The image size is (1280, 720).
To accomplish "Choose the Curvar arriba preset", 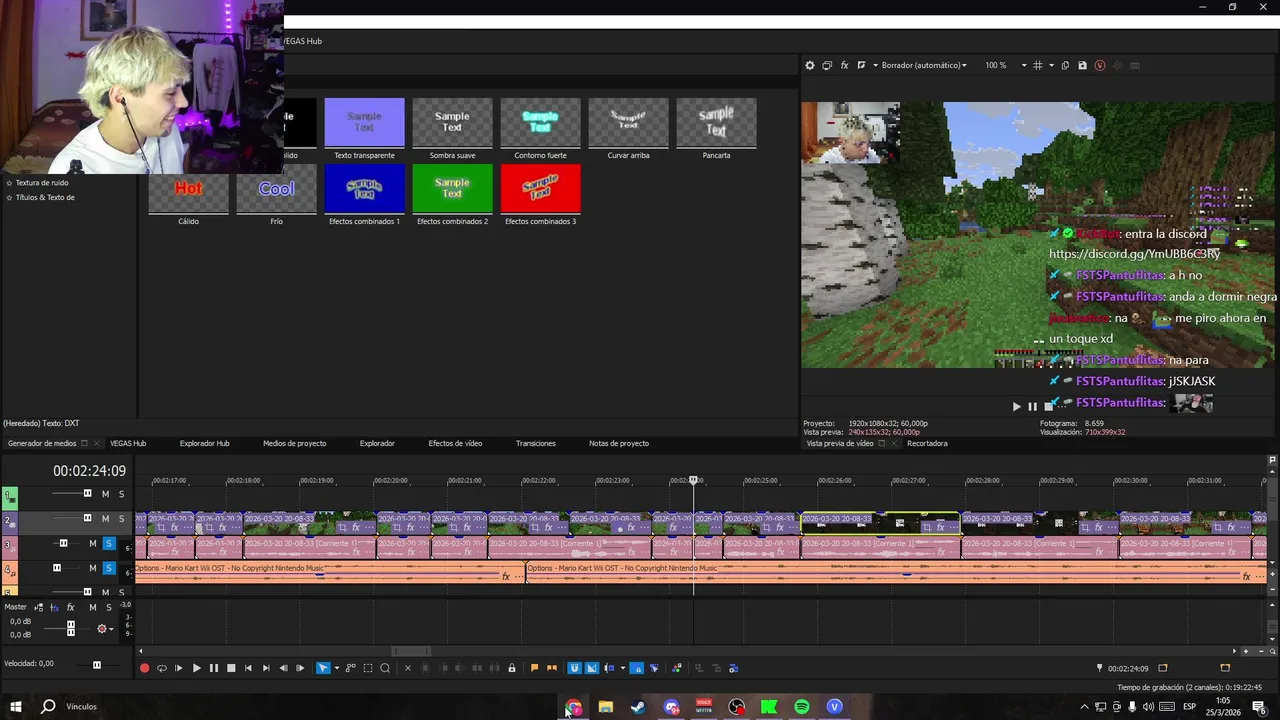I will tap(628, 129).
